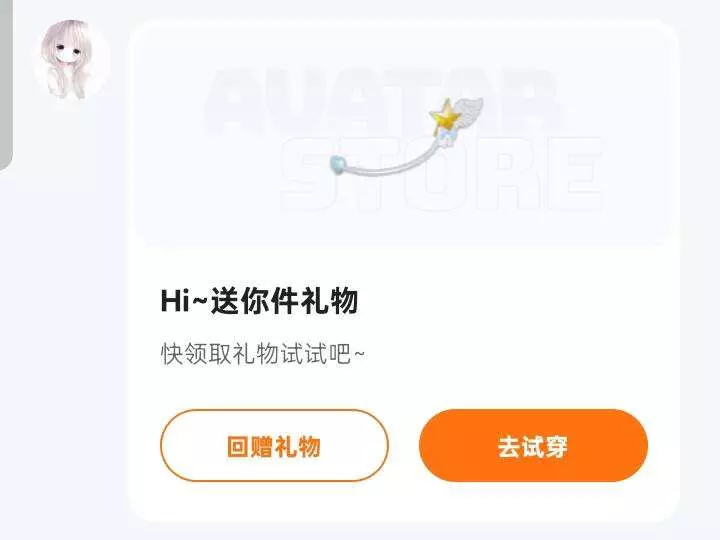
Task: Click the faded AVATAR watermark text
Action: 382,103
